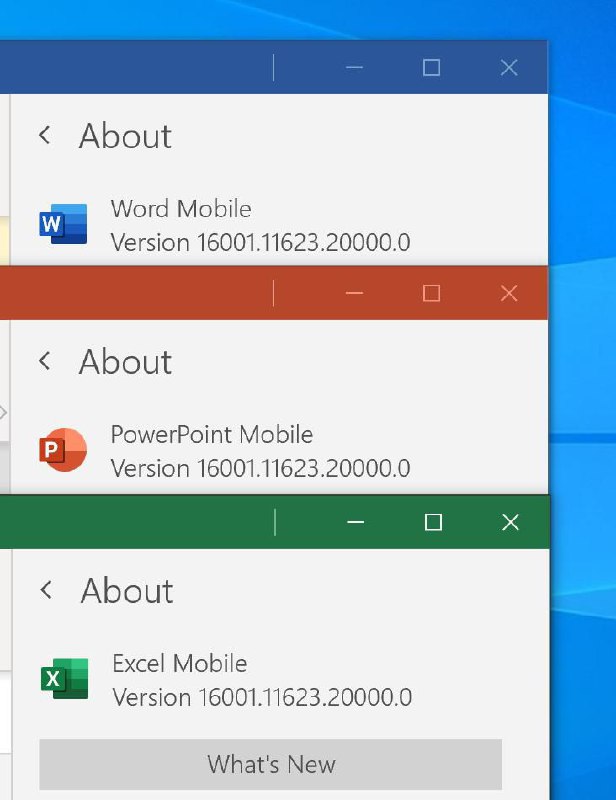Maximize the Excel Mobile window

pyautogui.click(x=433, y=522)
